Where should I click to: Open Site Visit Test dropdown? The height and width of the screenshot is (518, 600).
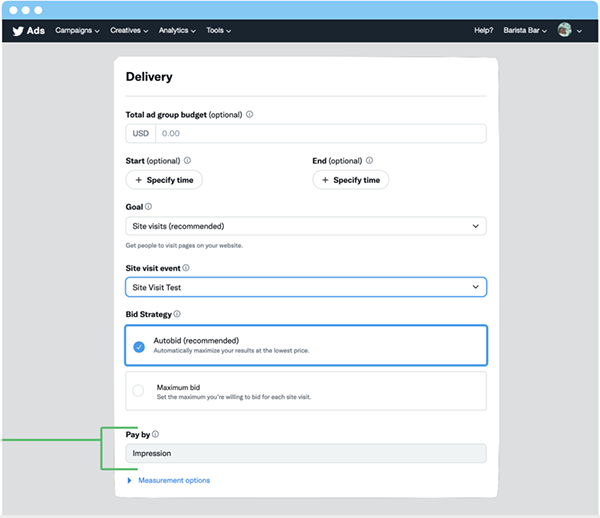tap(306, 287)
